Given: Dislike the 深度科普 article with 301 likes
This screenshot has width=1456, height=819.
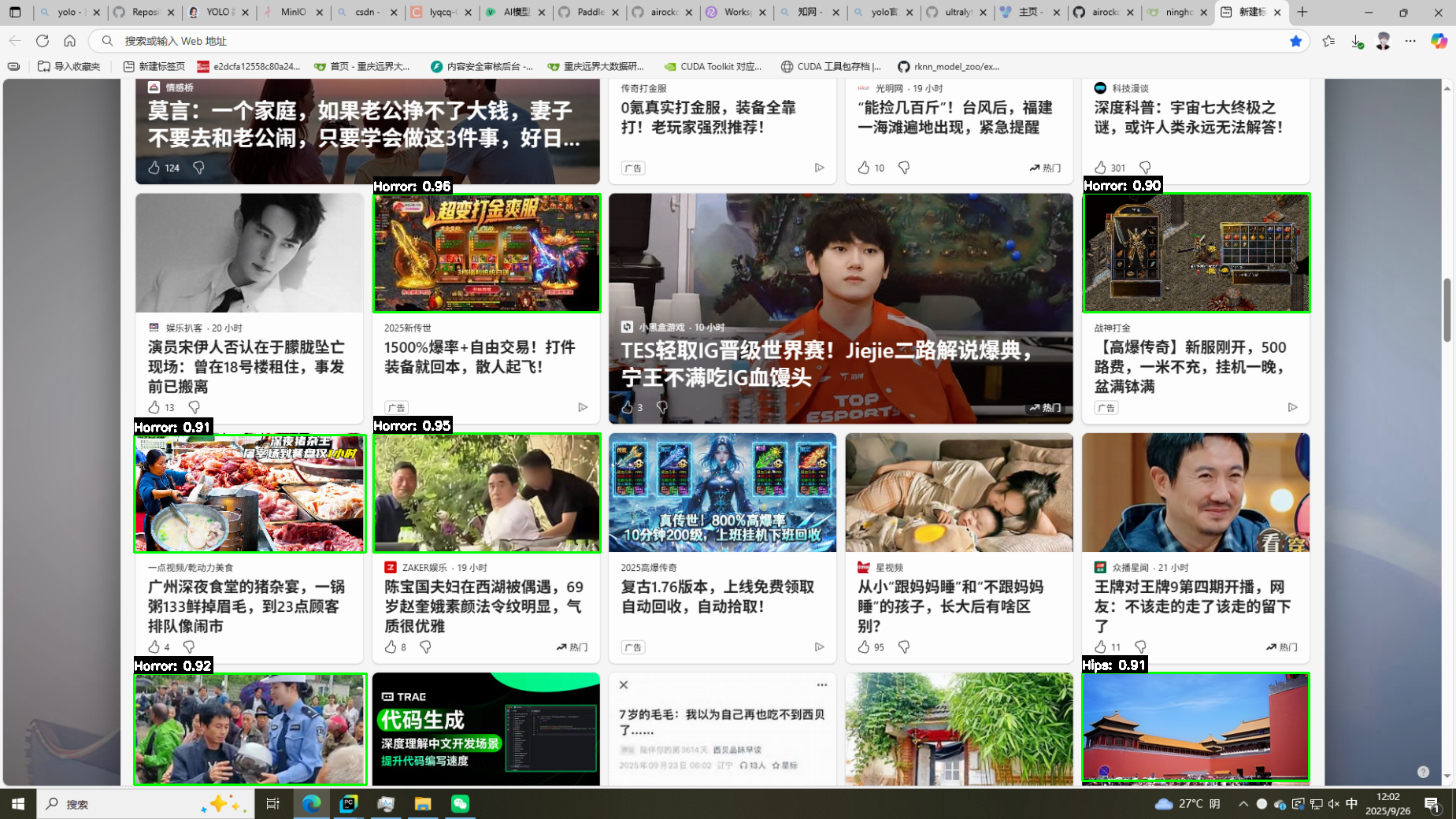Looking at the screenshot, I should tap(1145, 168).
